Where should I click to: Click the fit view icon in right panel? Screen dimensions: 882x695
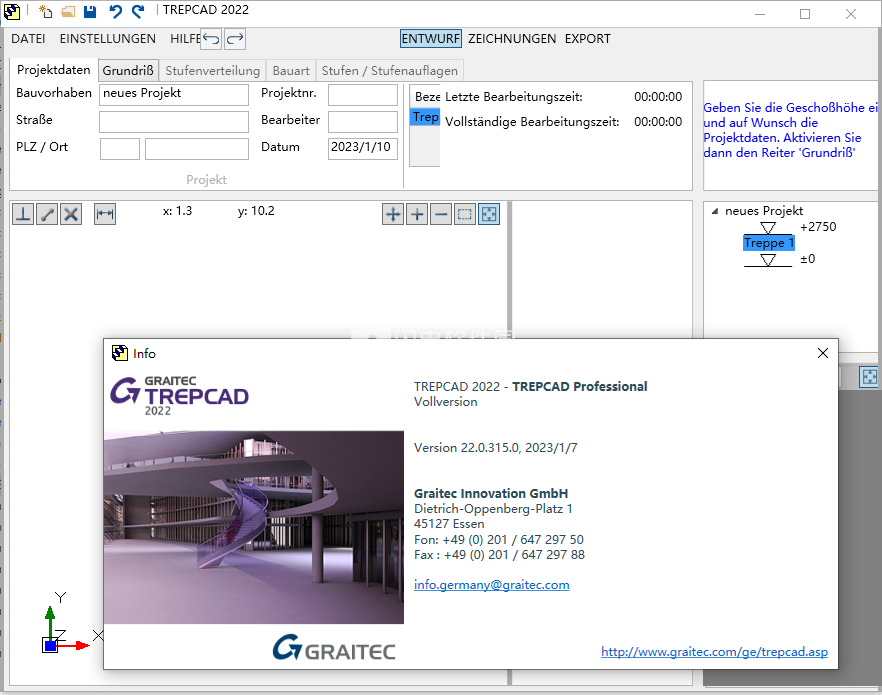tap(870, 377)
